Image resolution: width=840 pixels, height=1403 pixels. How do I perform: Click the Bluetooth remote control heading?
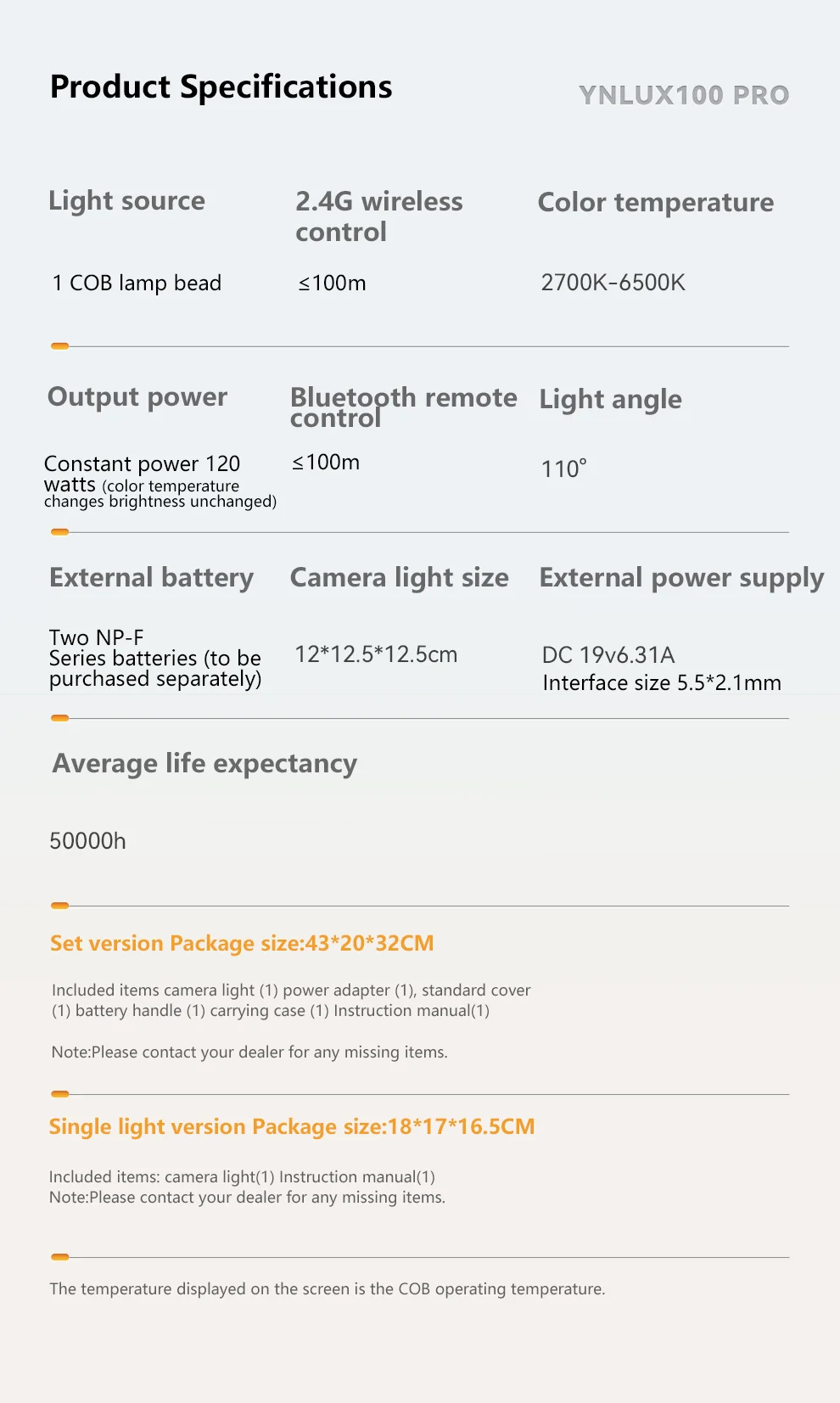click(x=403, y=407)
